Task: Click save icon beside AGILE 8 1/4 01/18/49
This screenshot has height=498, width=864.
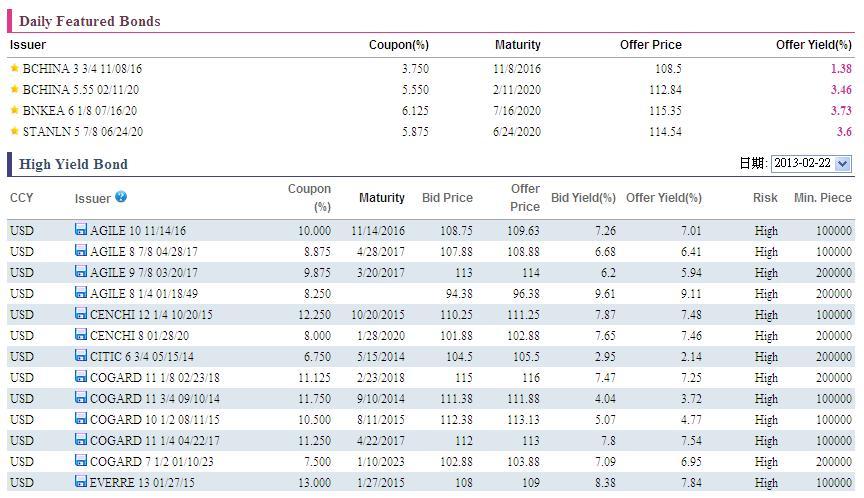Action: pyautogui.click(x=81, y=293)
